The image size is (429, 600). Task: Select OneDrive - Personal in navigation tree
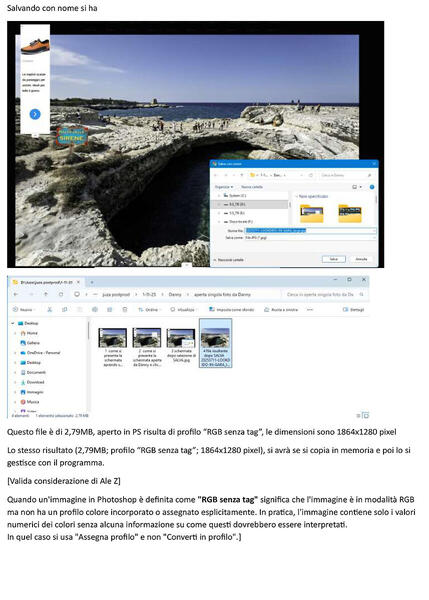pos(40,352)
